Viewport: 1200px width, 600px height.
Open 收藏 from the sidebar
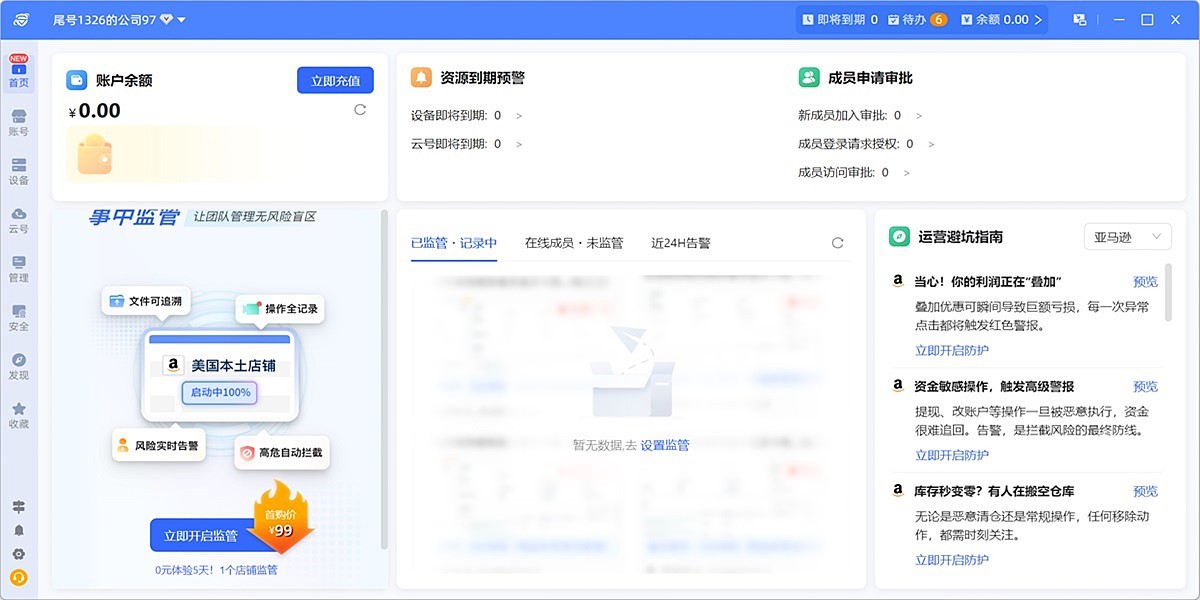point(18,415)
